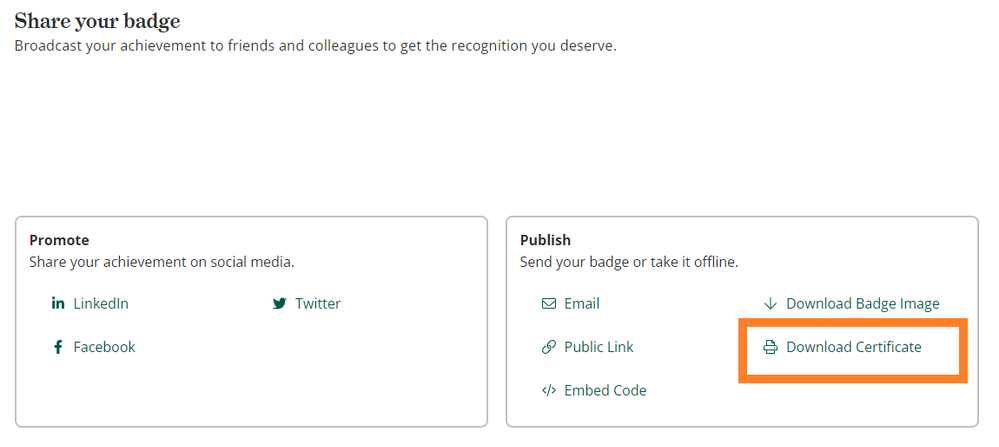Select the Download Badge Image text link

point(863,304)
